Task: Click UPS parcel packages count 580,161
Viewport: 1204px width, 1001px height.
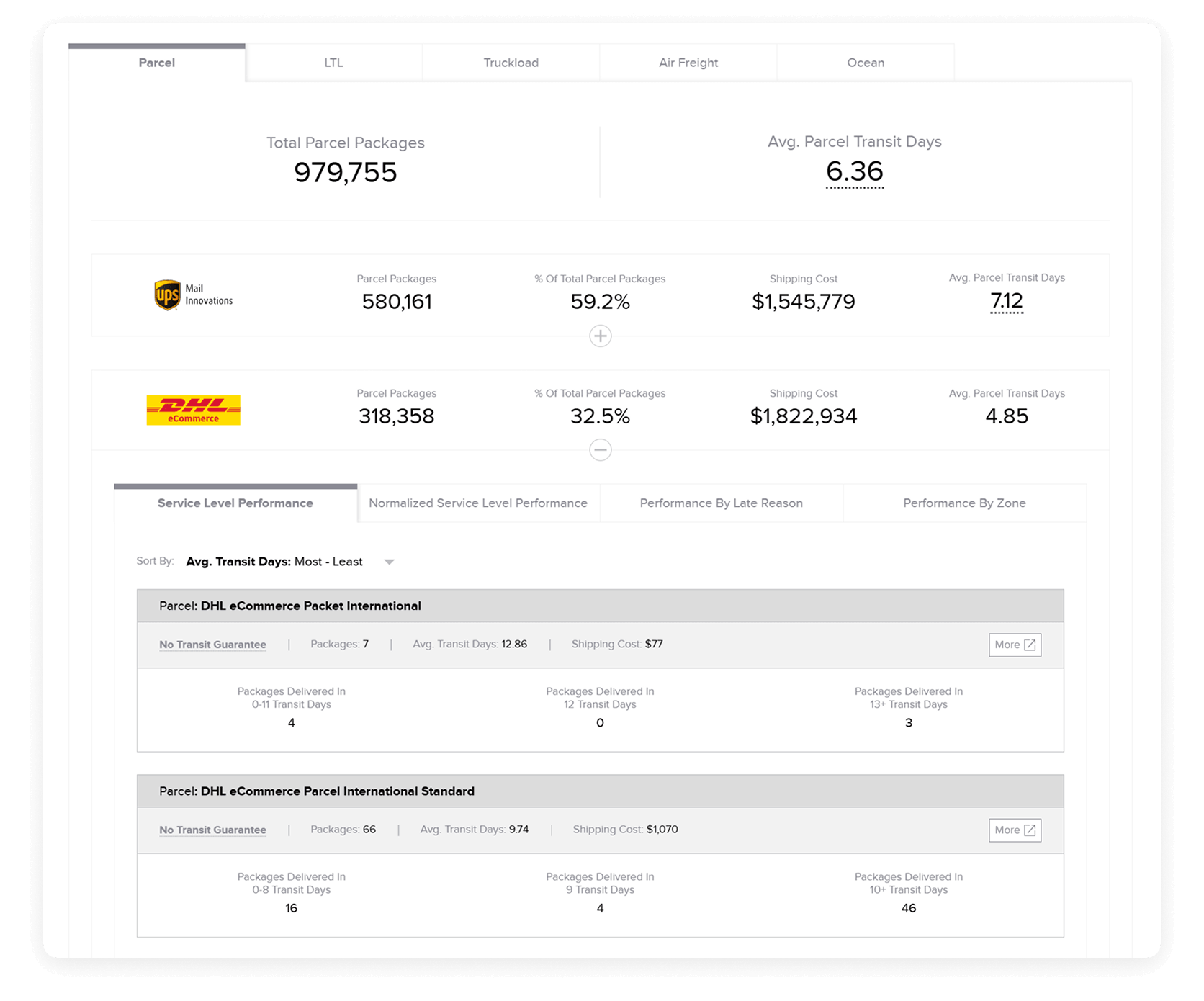Action: [x=397, y=302]
